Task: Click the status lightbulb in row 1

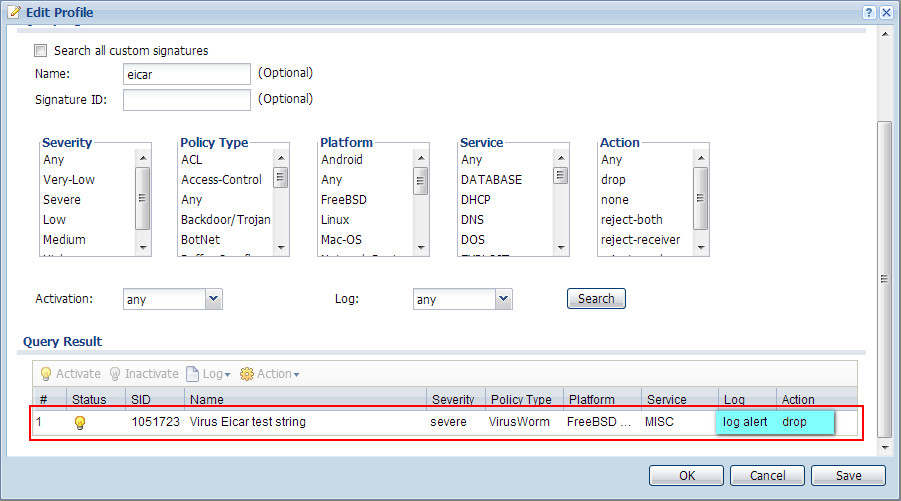Action: coord(80,423)
